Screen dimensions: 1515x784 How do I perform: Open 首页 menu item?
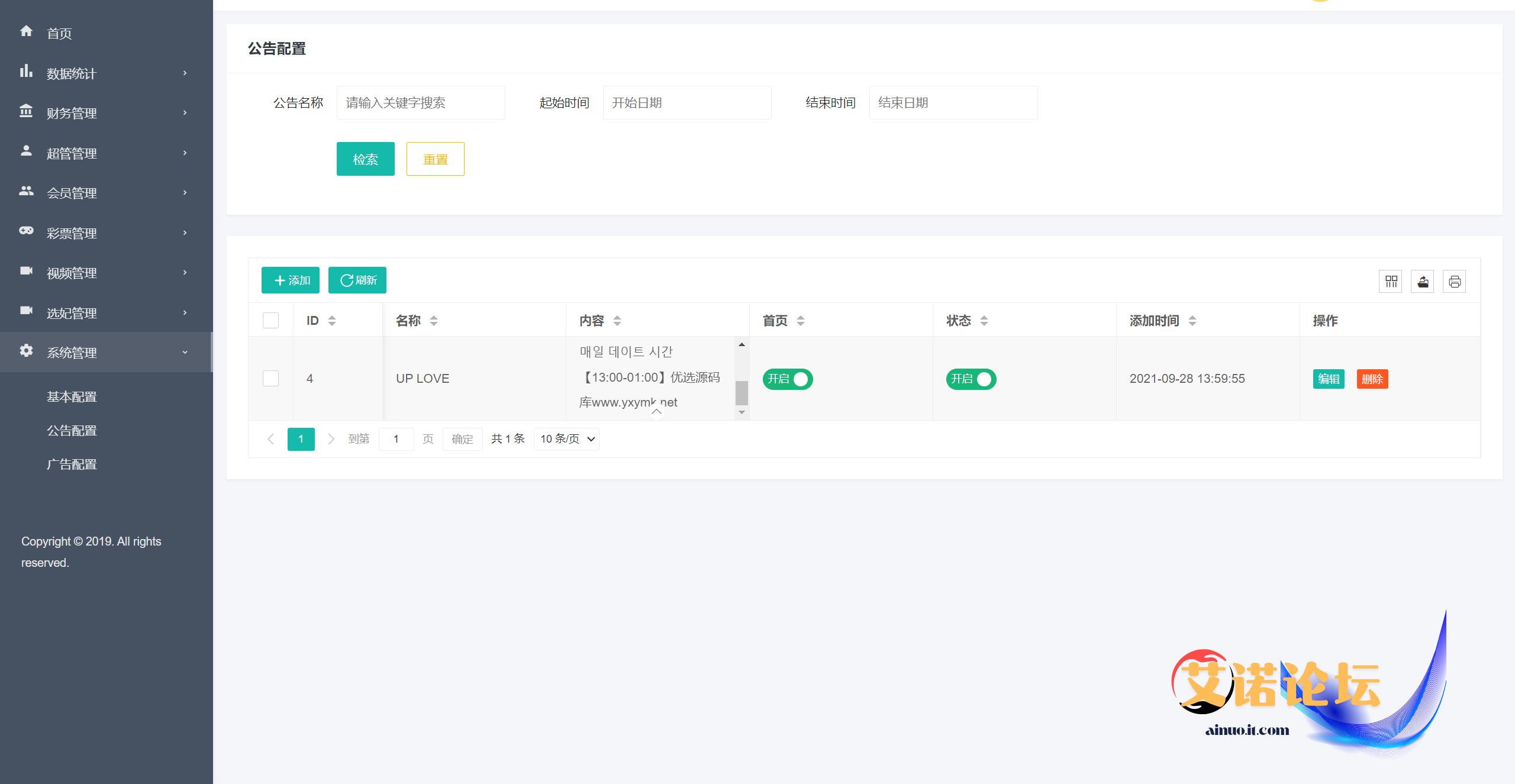(59, 34)
